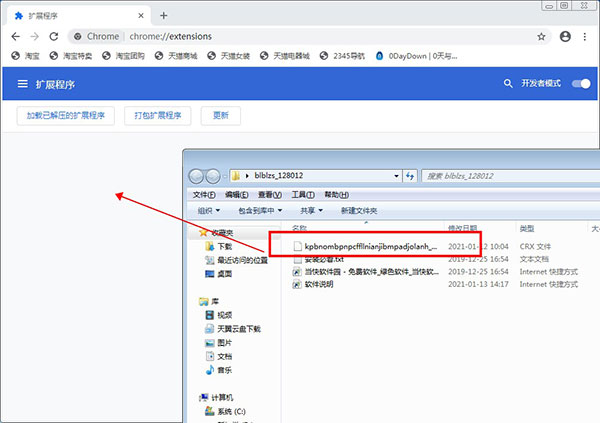600x423 pixels.
Task: Click the 打包扩展程序 button
Action: [158, 116]
